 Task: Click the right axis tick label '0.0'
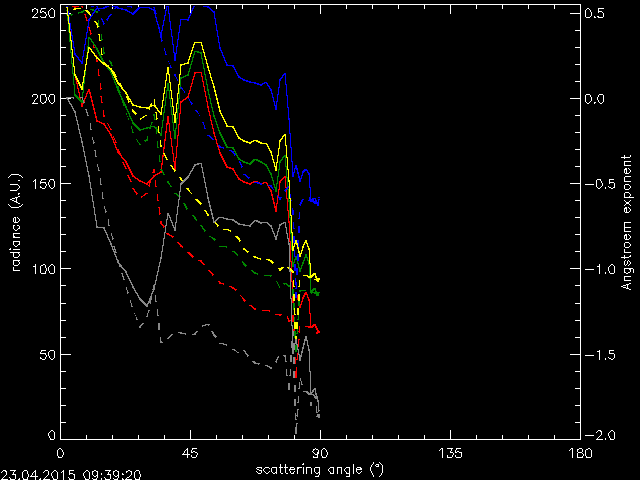[x=594, y=99]
